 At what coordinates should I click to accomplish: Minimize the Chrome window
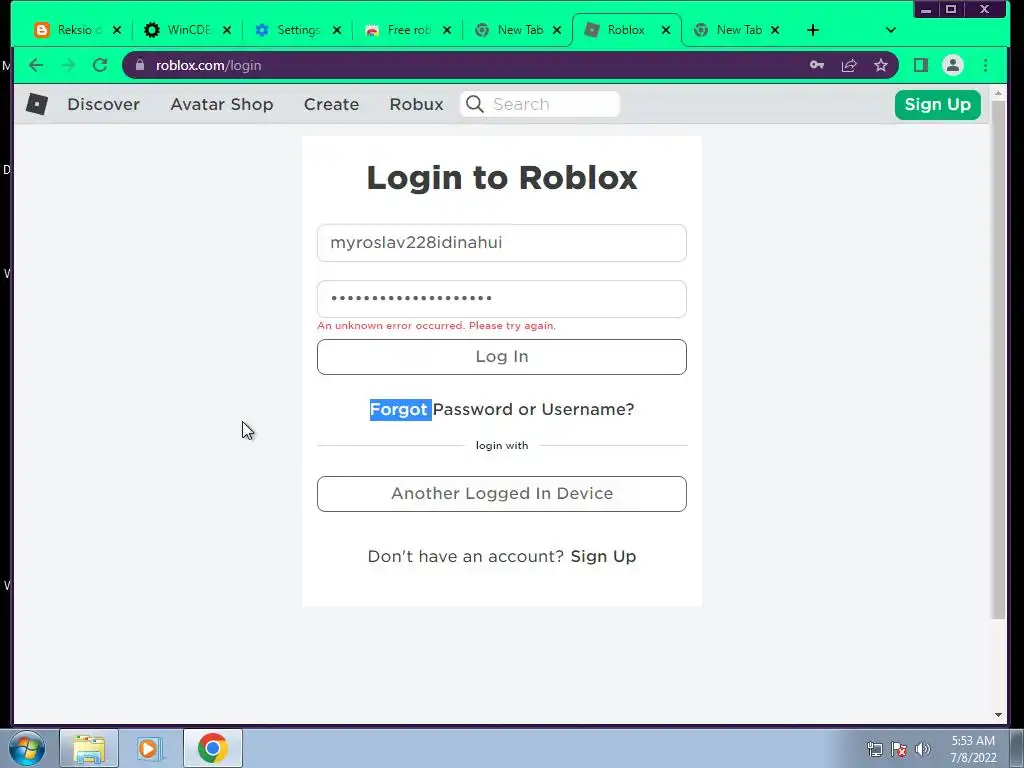926,9
